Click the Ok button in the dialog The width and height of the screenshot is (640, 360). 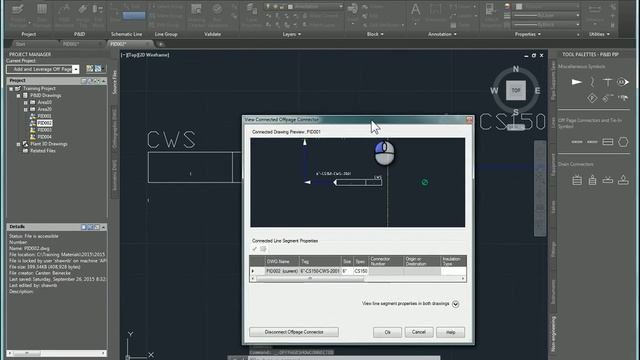click(x=387, y=332)
